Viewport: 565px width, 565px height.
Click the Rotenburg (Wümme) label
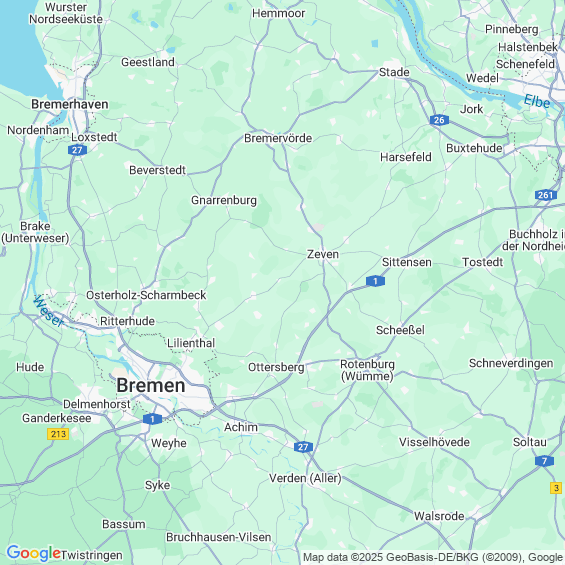pos(367,370)
